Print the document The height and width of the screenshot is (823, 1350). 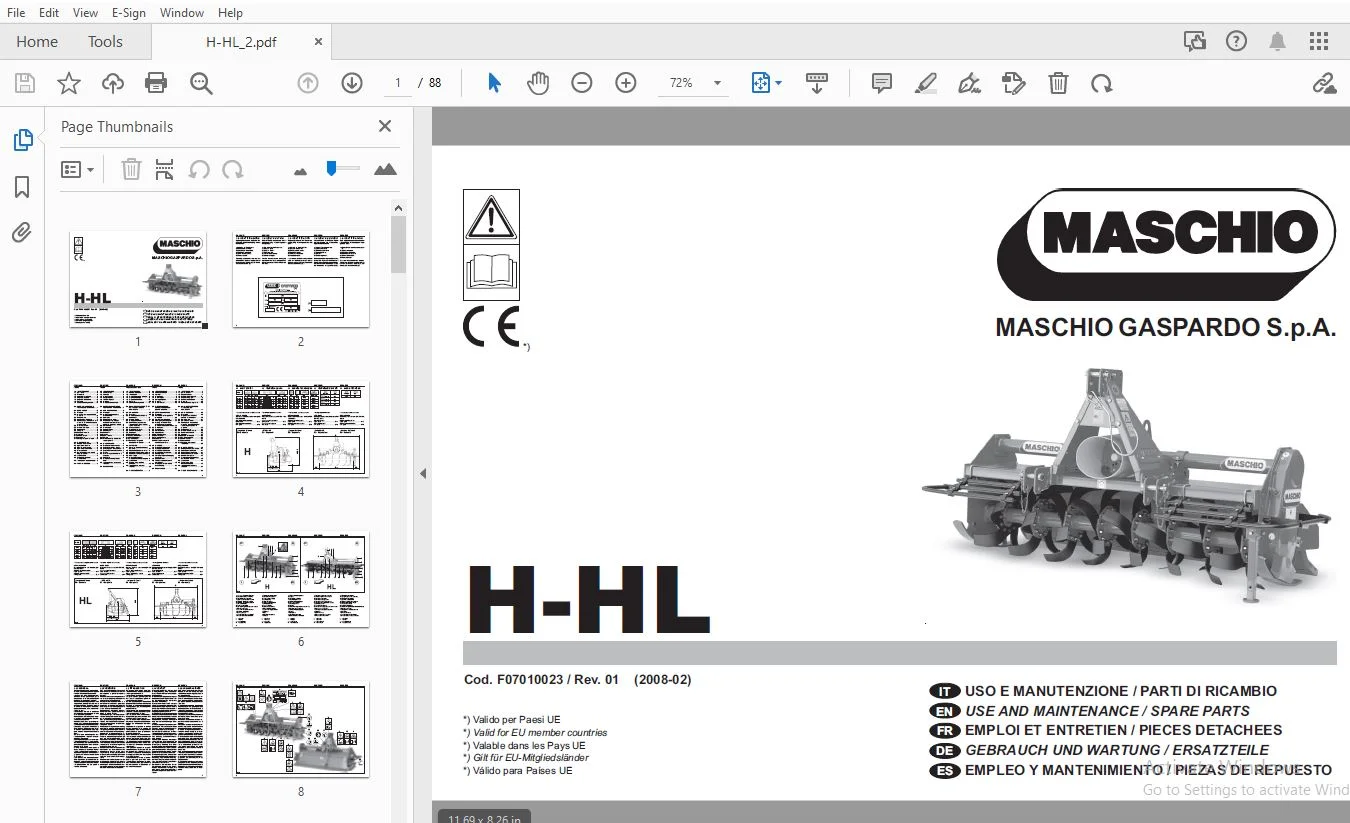156,83
